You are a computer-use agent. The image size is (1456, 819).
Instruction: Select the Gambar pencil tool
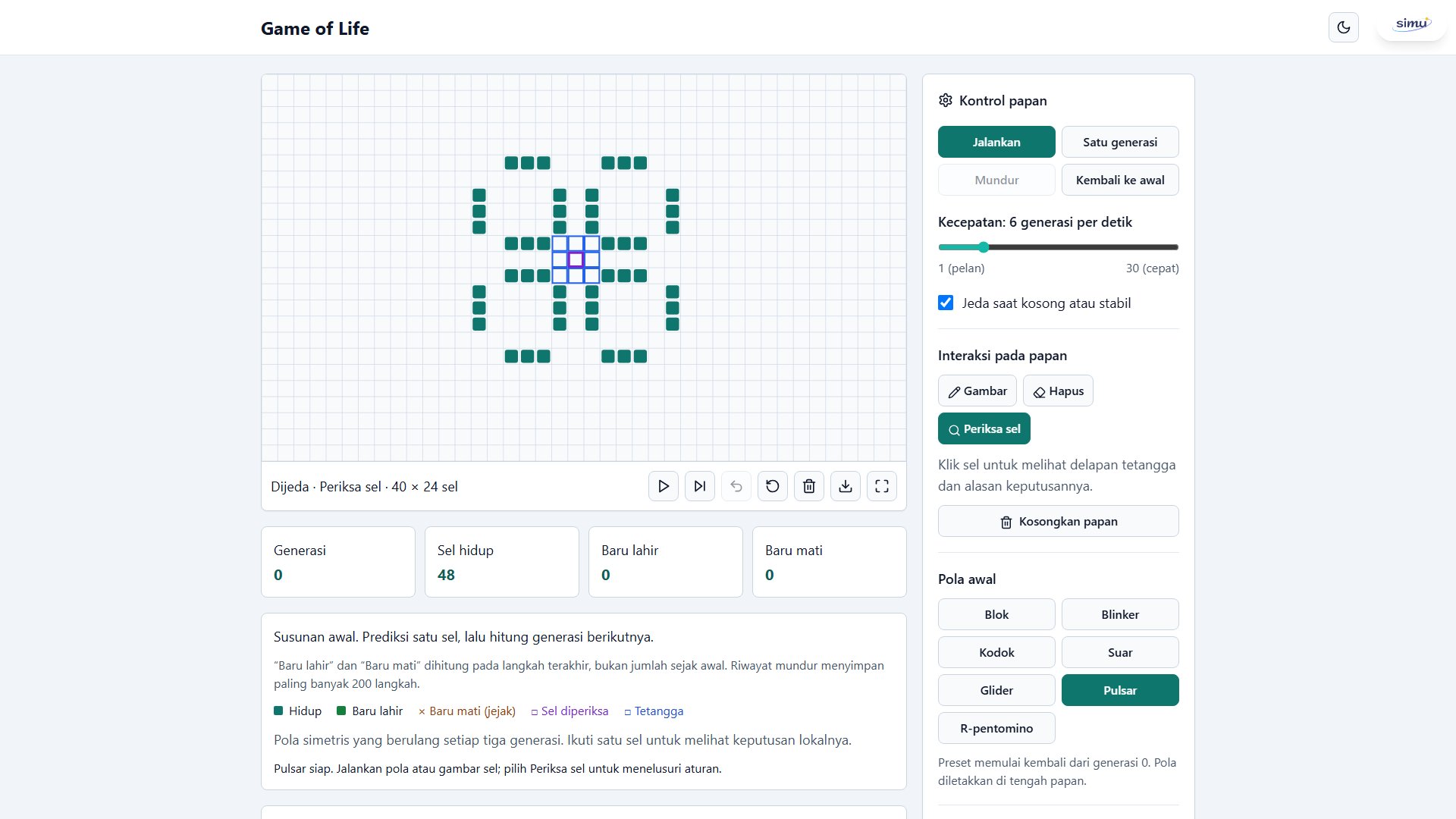(x=977, y=391)
